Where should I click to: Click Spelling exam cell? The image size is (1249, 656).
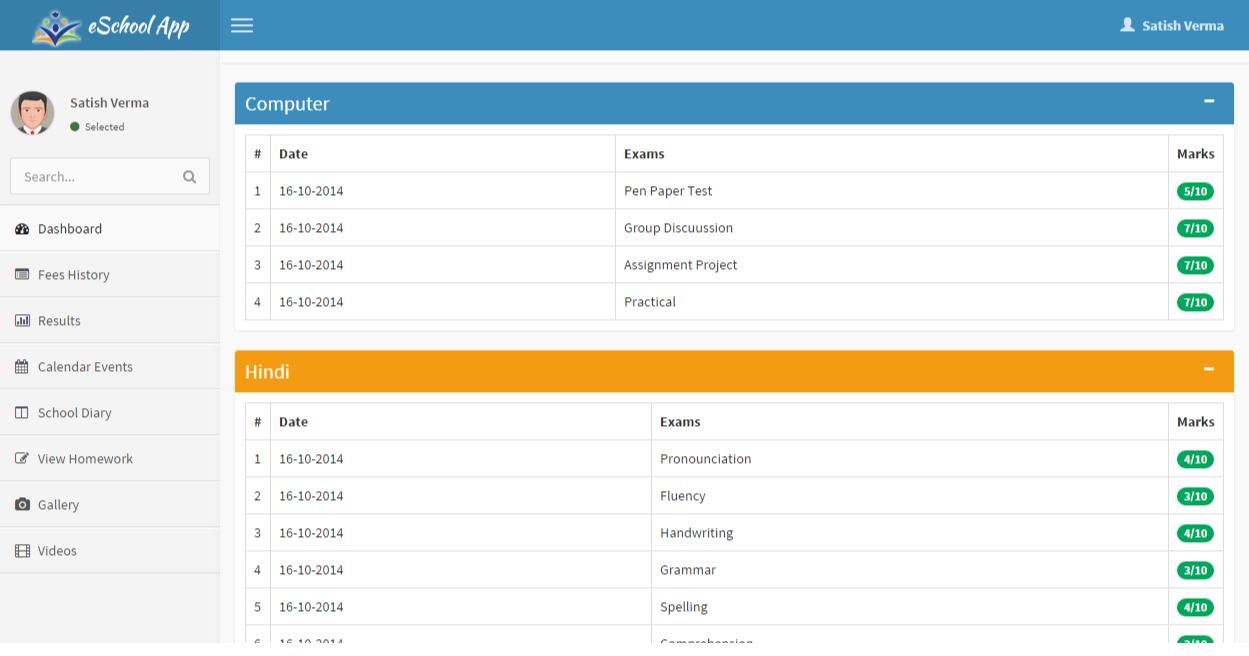point(909,607)
